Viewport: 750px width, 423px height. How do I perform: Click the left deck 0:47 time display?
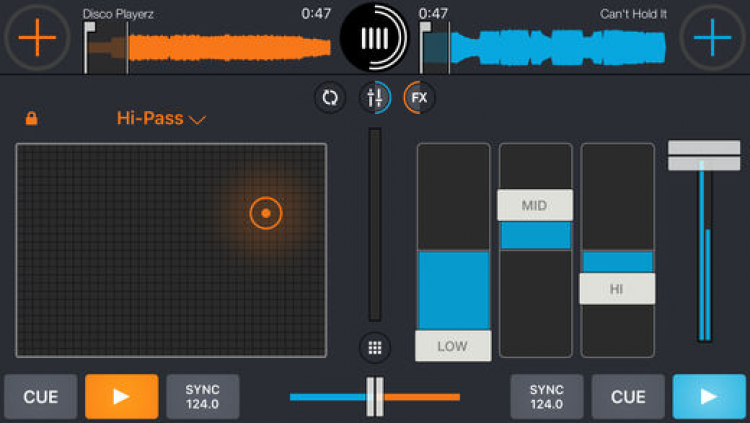[x=316, y=13]
